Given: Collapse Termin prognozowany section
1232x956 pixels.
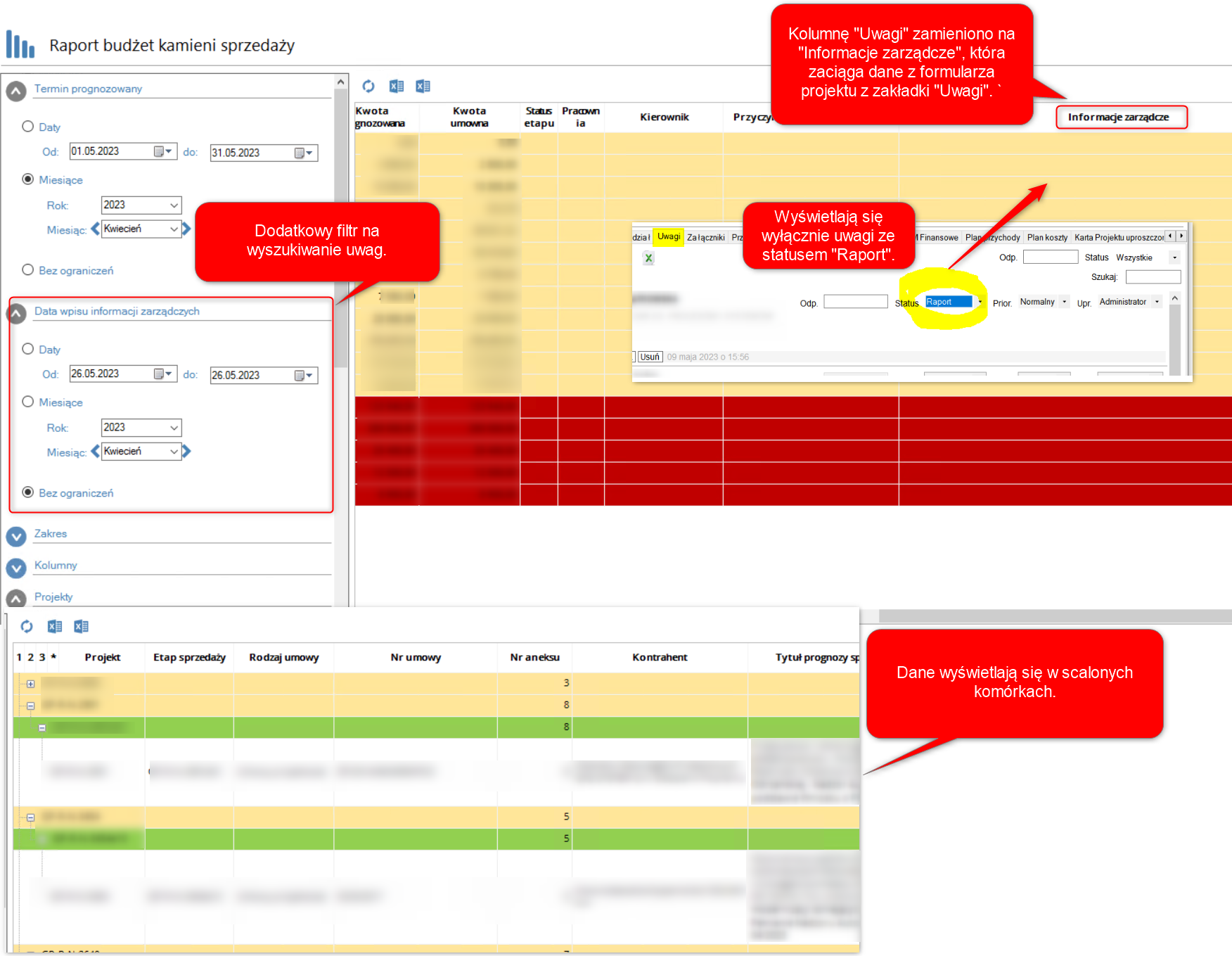Looking at the screenshot, I should [16, 91].
